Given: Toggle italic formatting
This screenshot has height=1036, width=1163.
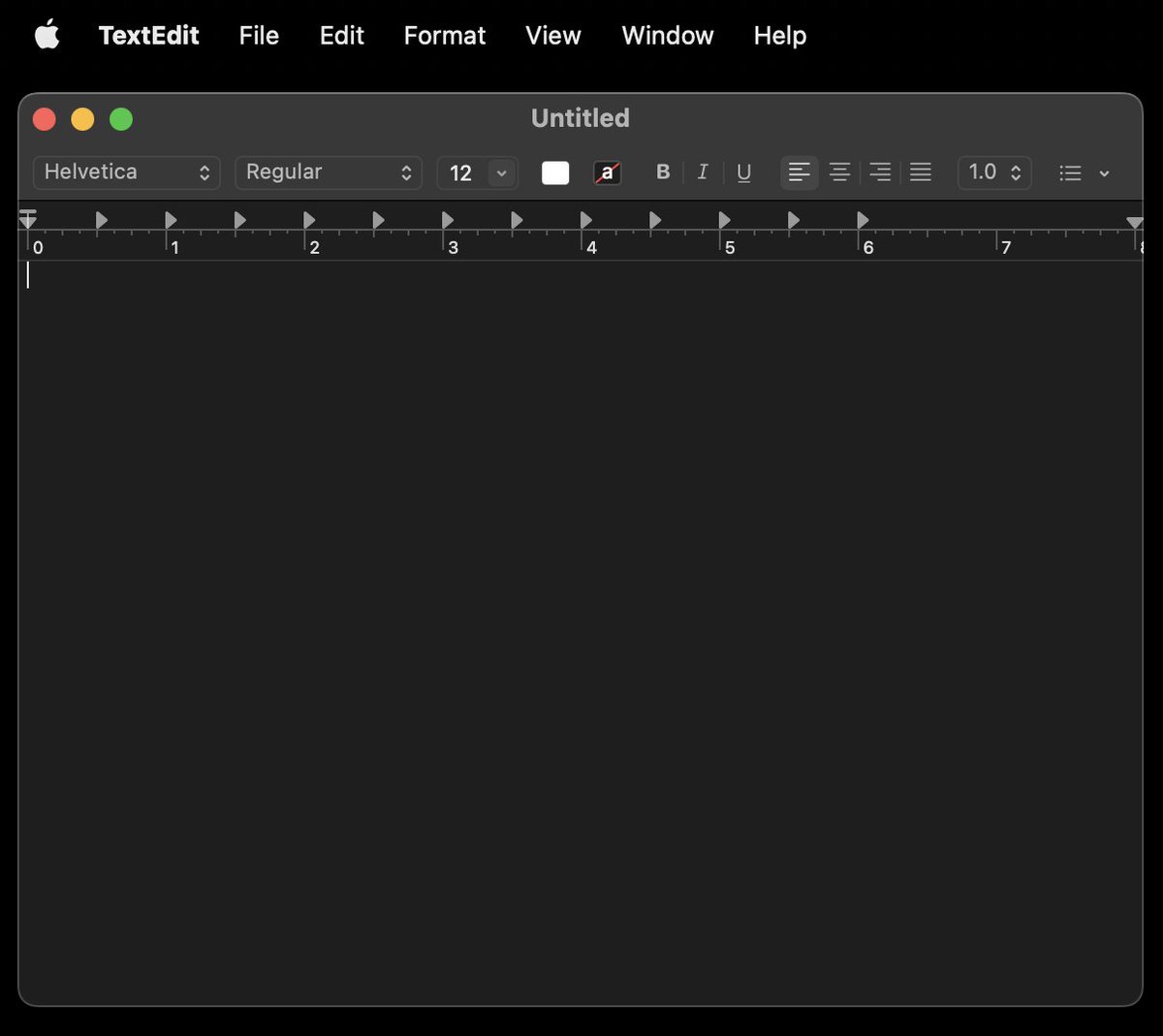Looking at the screenshot, I should coord(703,173).
